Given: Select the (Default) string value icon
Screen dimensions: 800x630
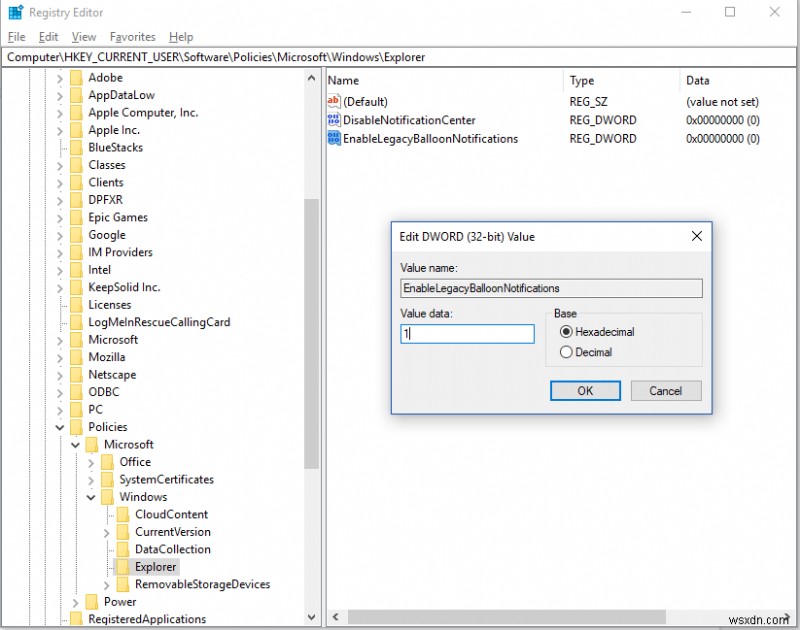Looking at the screenshot, I should (334, 101).
